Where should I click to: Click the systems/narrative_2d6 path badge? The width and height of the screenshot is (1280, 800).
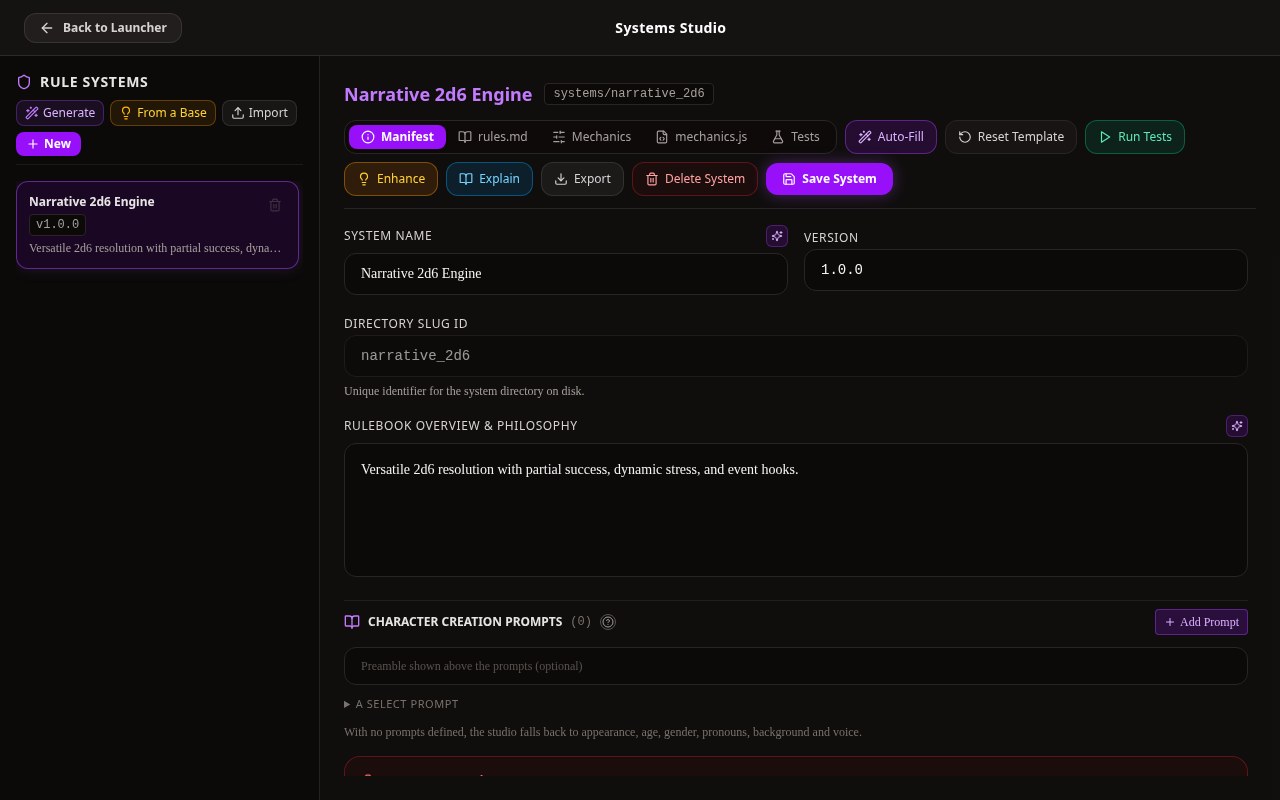pyautogui.click(x=629, y=94)
